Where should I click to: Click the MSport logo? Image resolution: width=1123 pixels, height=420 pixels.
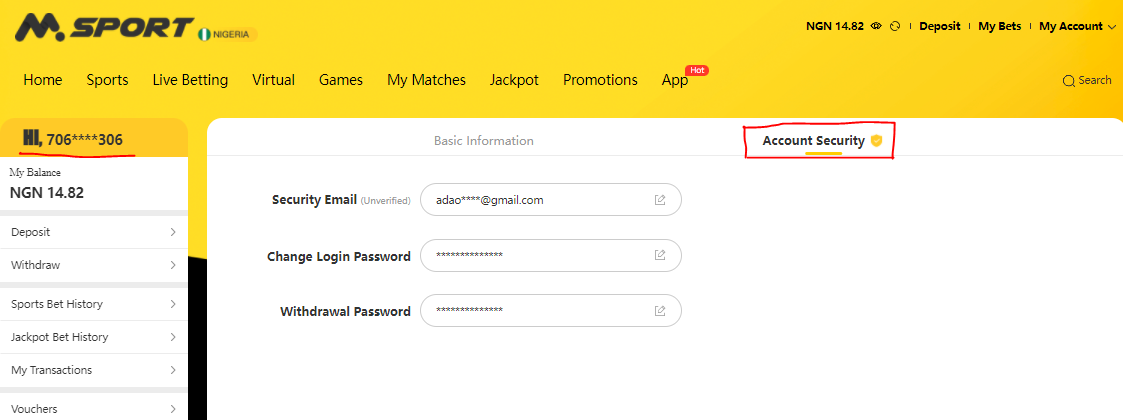click(105, 27)
